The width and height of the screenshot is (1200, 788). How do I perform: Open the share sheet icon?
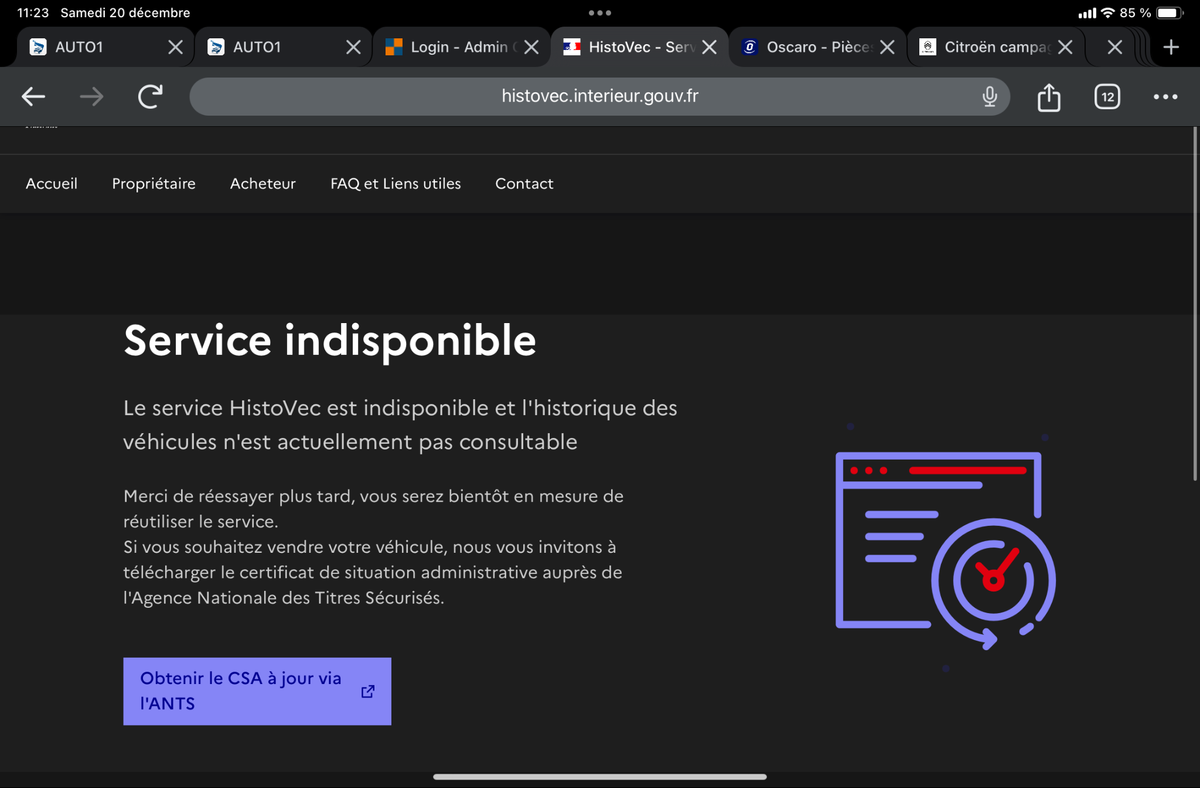1048,97
